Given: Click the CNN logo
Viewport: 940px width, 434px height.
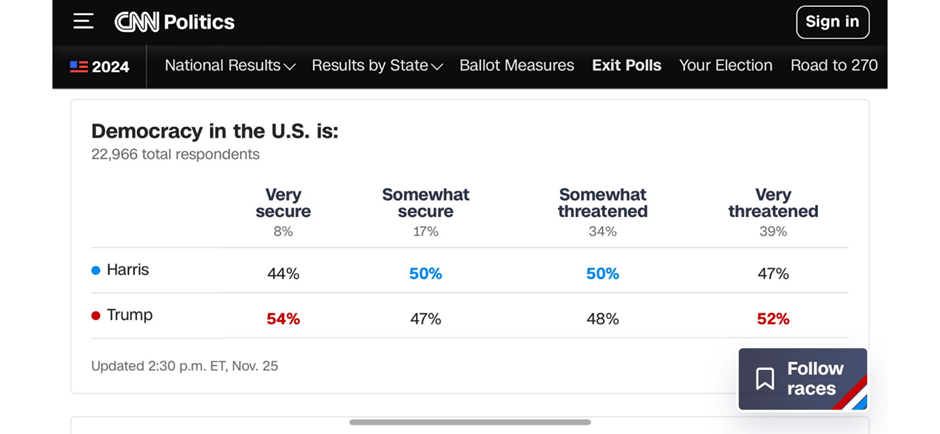Looking at the screenshot, I should click(136, 22).
